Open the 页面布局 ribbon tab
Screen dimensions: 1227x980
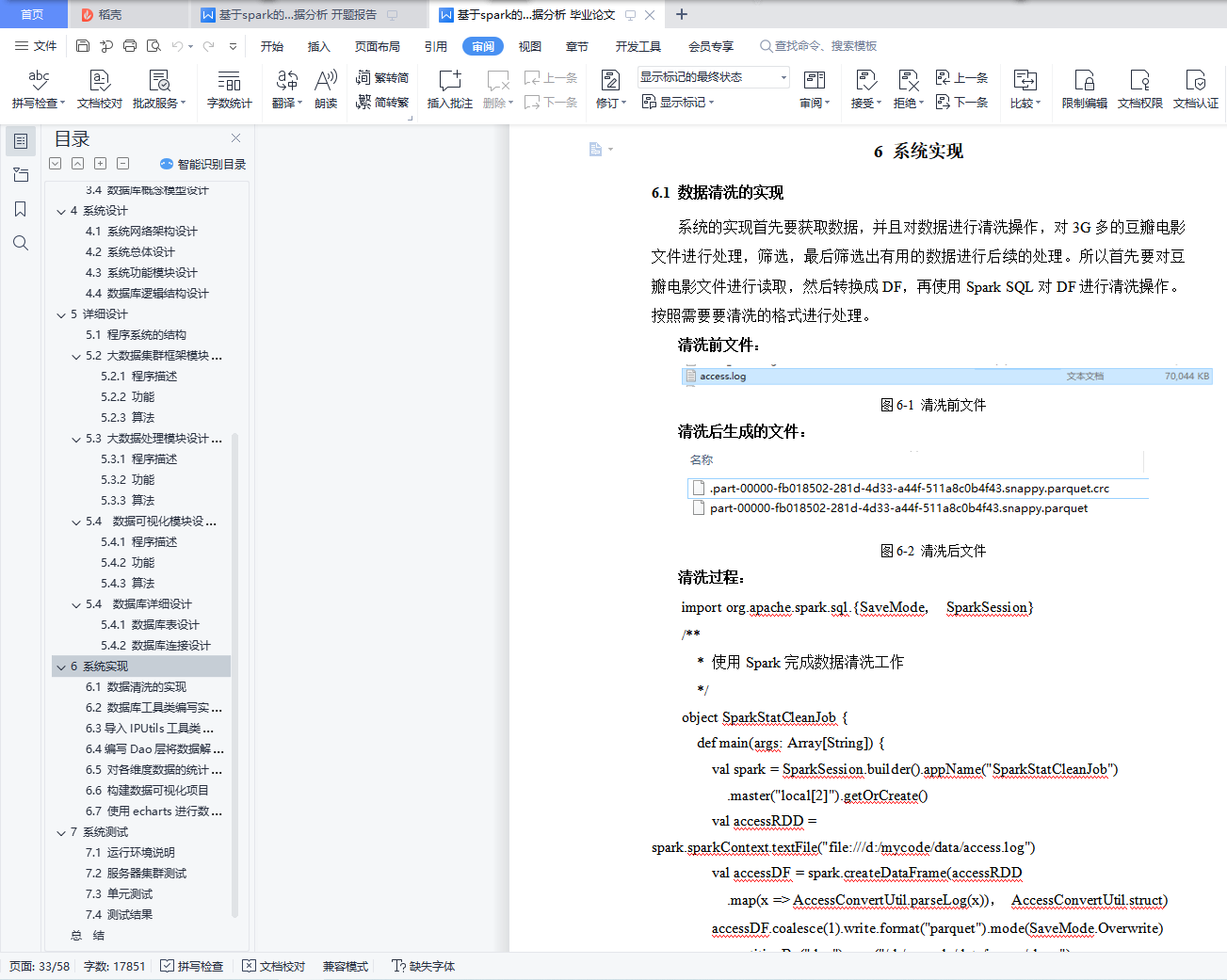click(378, 46)
